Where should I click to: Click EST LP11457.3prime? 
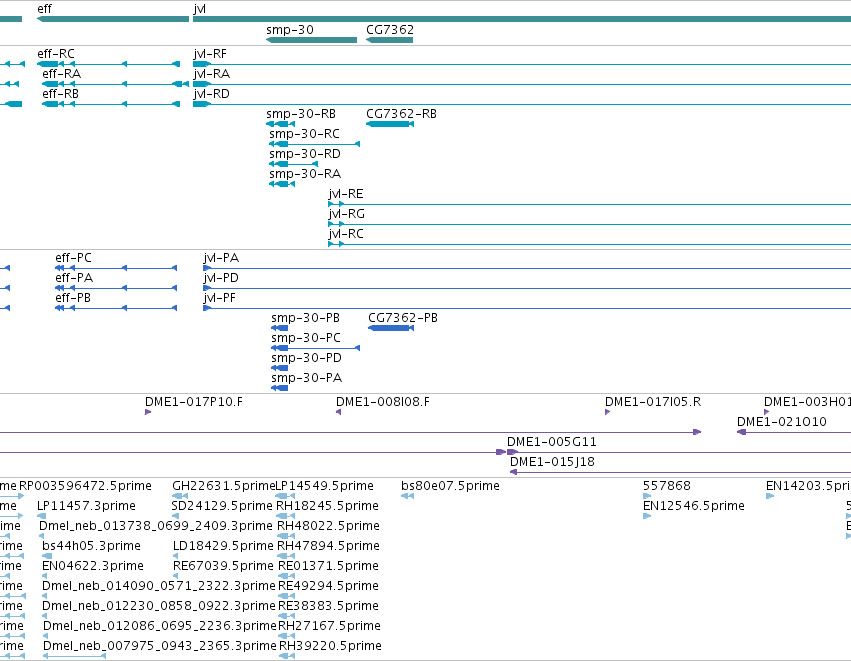[x=42, y=516]
